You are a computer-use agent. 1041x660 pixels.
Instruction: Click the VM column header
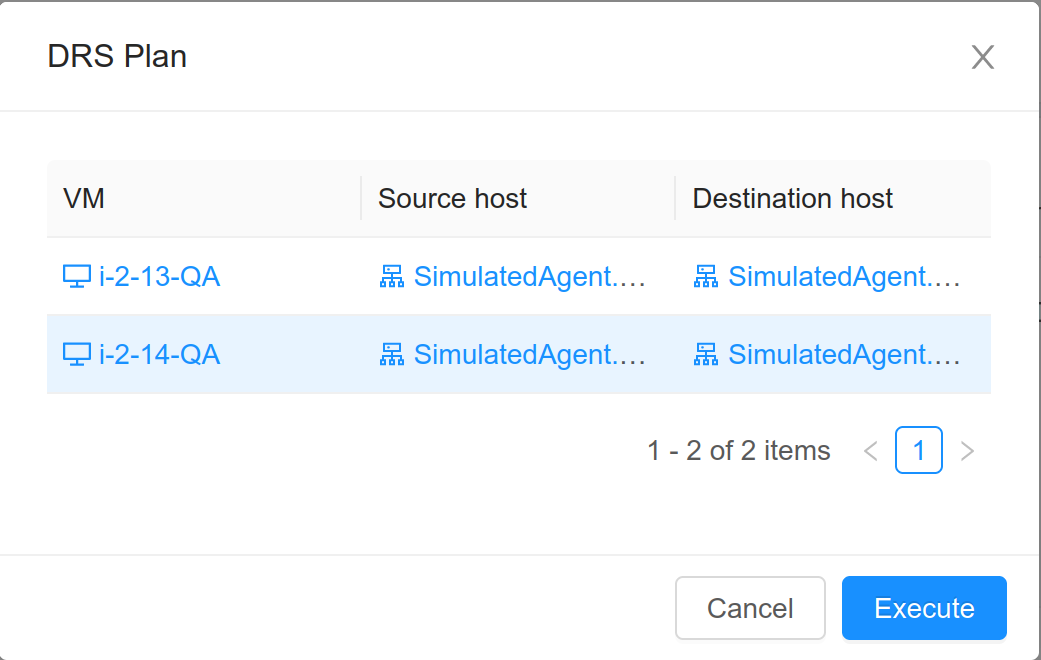click(84, 198)
